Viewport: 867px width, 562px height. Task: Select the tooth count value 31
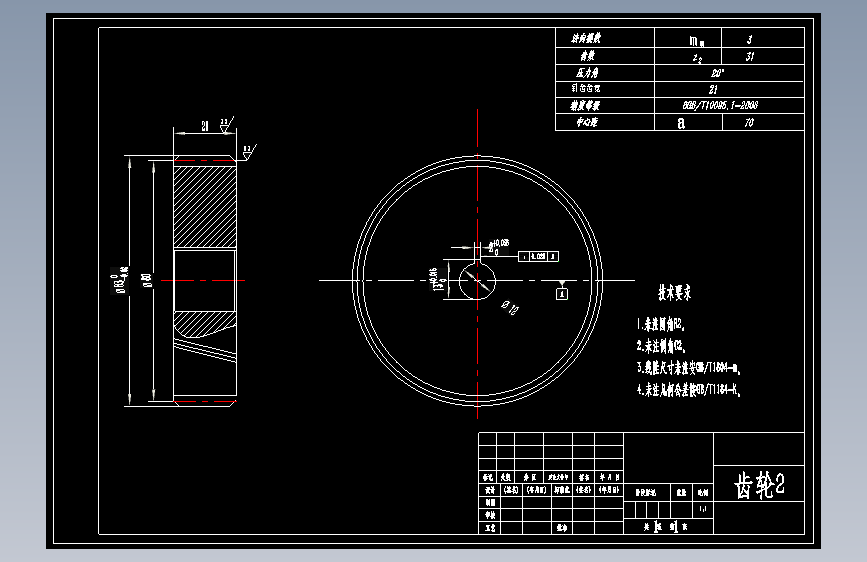(749, 56)
